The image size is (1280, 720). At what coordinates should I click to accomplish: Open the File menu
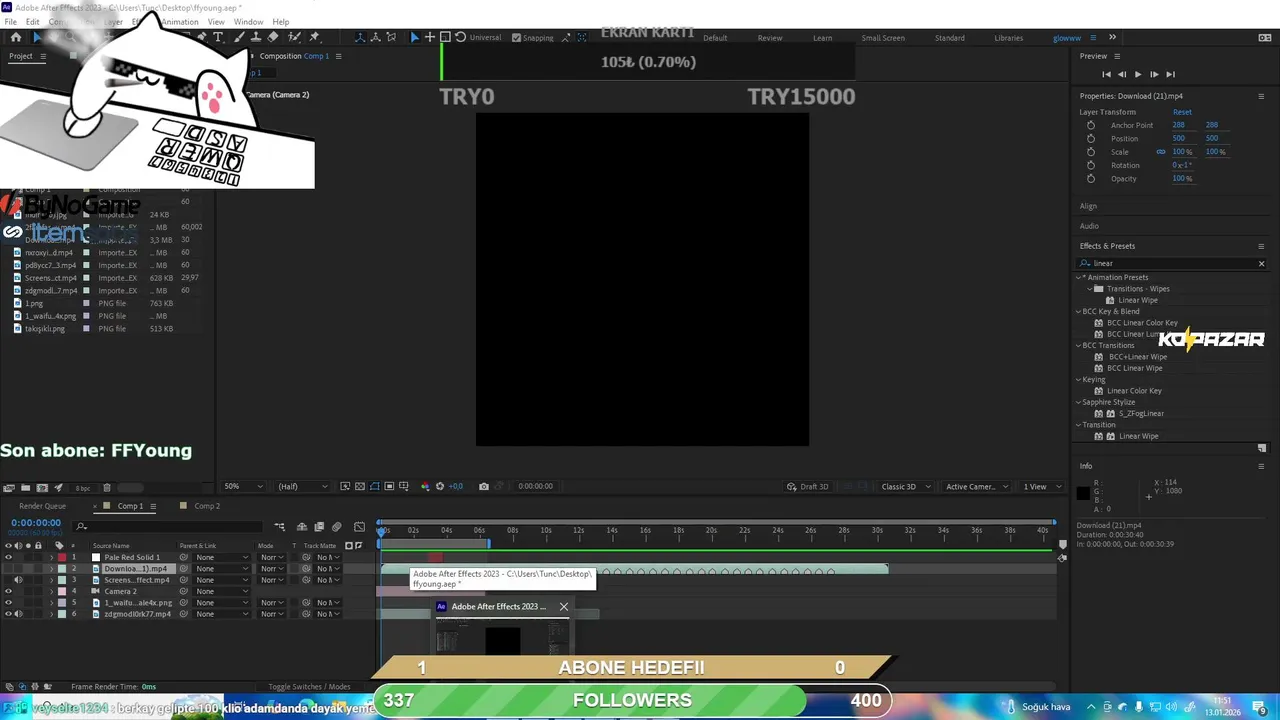[10, 21]
